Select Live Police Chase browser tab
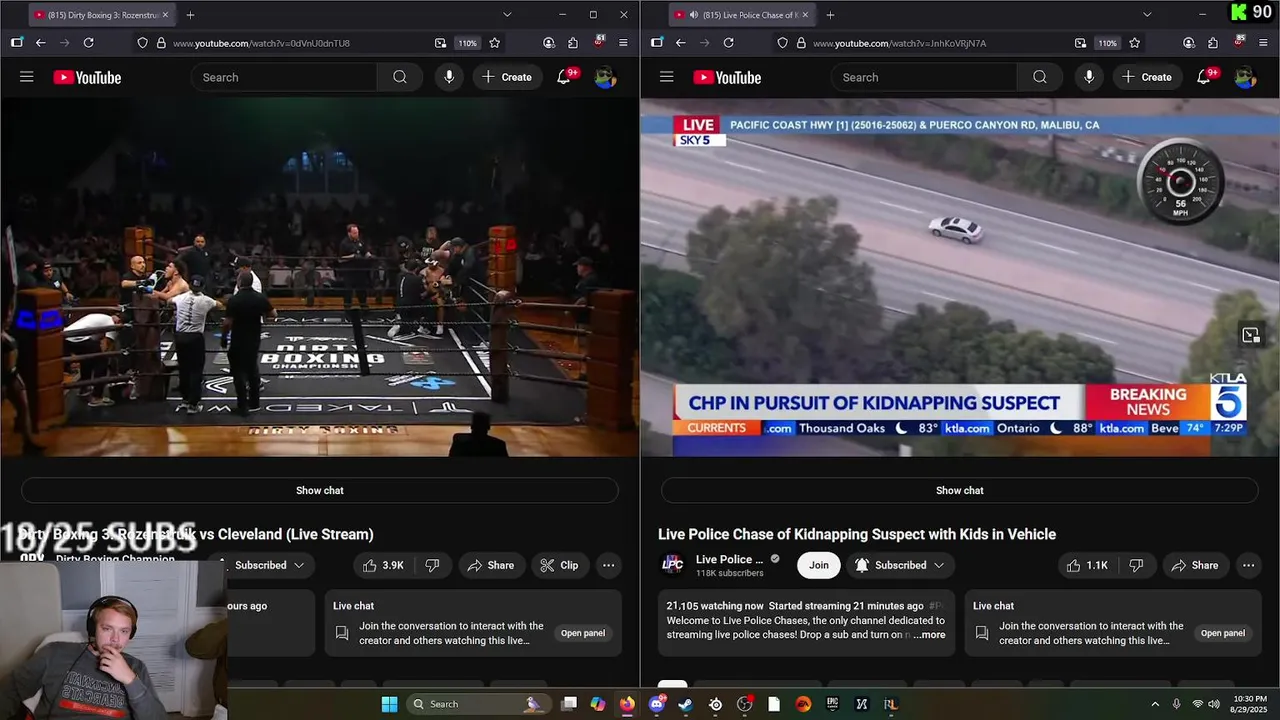 click(741, 15)
